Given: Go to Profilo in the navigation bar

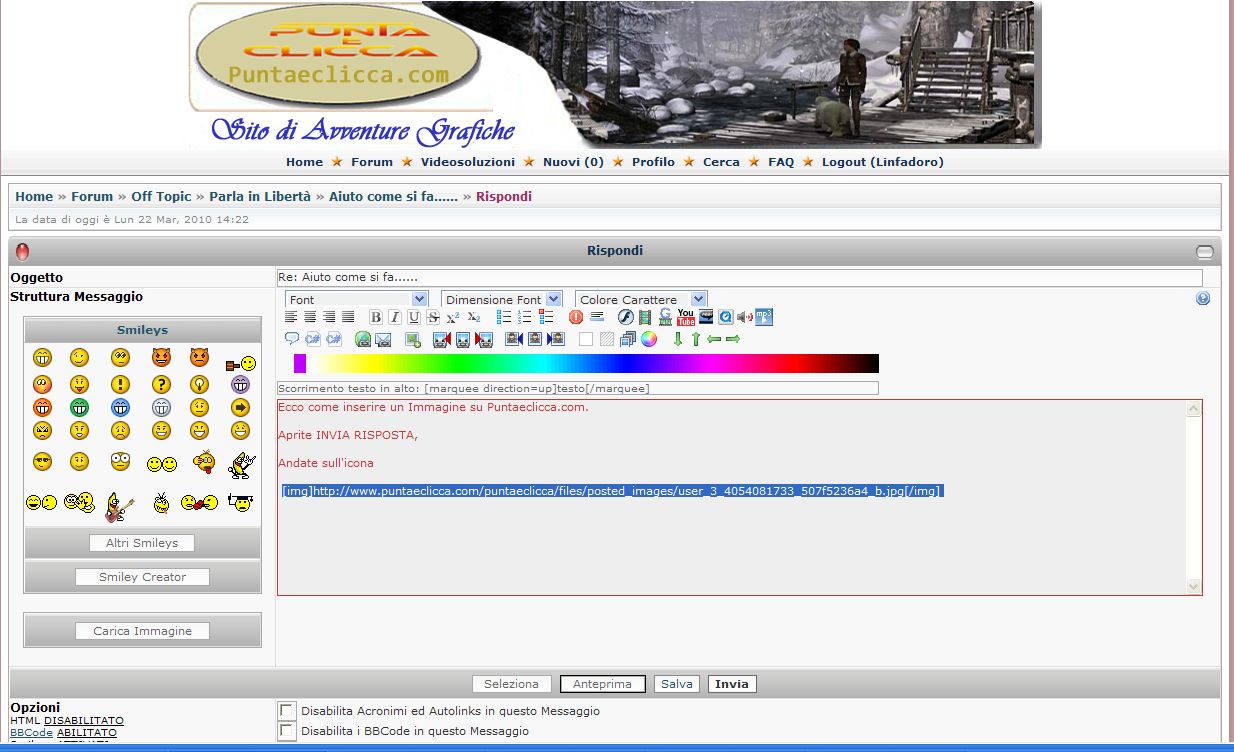Looking at the screenshot, I should 653,162.
